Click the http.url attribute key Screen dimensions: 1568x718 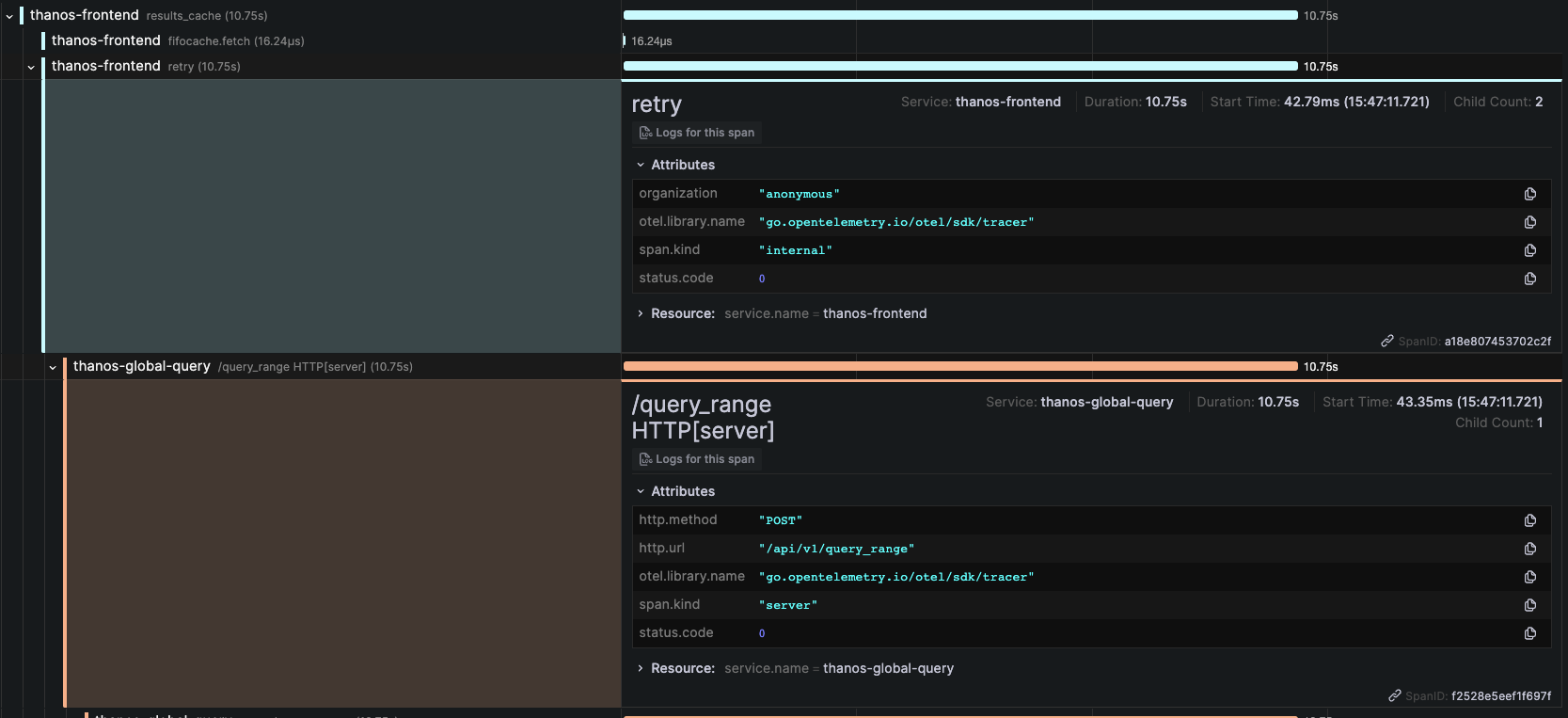[662, 548]
